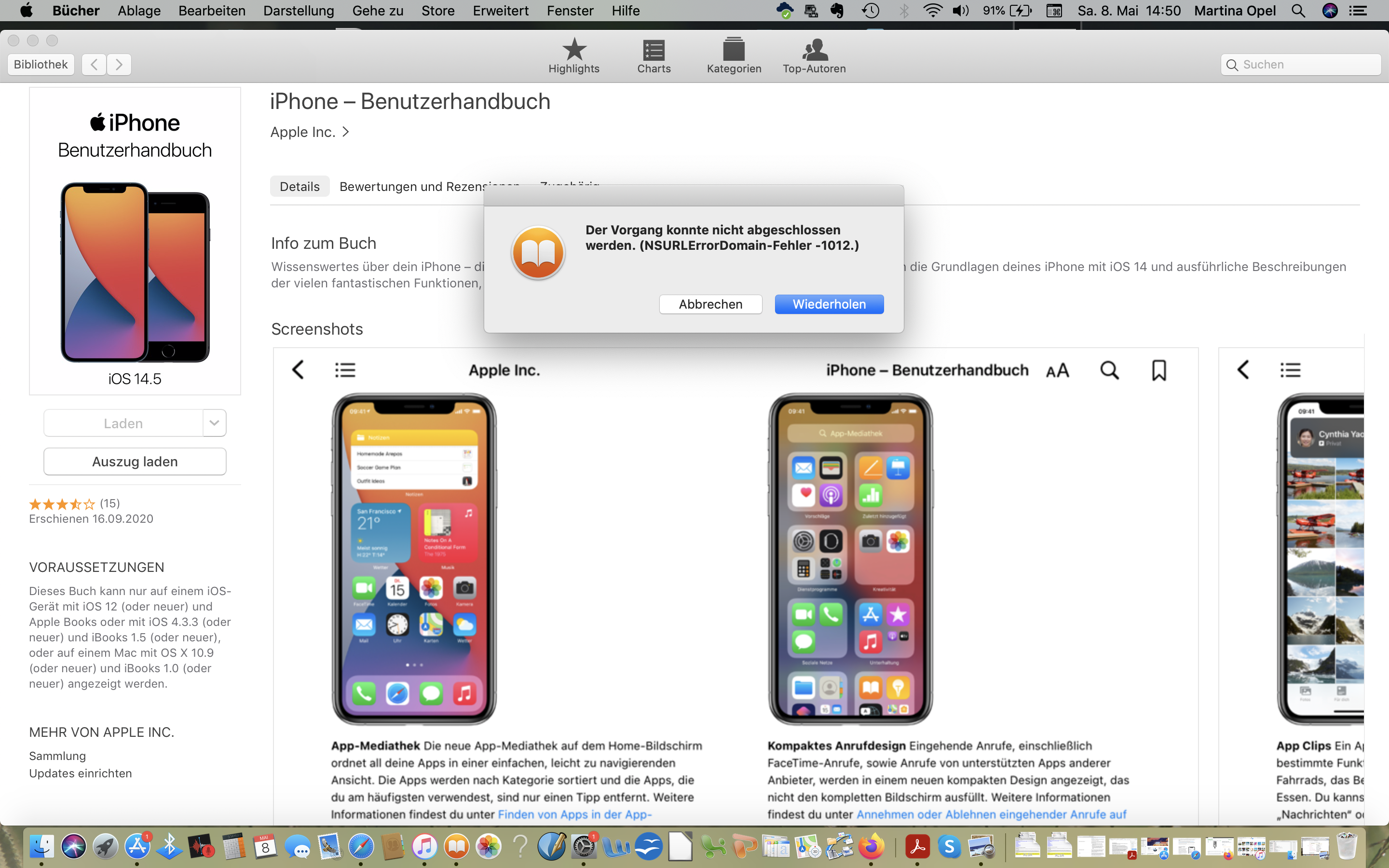Viewport: 1389px width, 868px height.
Task: Click Wiederholen in the error dialog
Action: 829,304
